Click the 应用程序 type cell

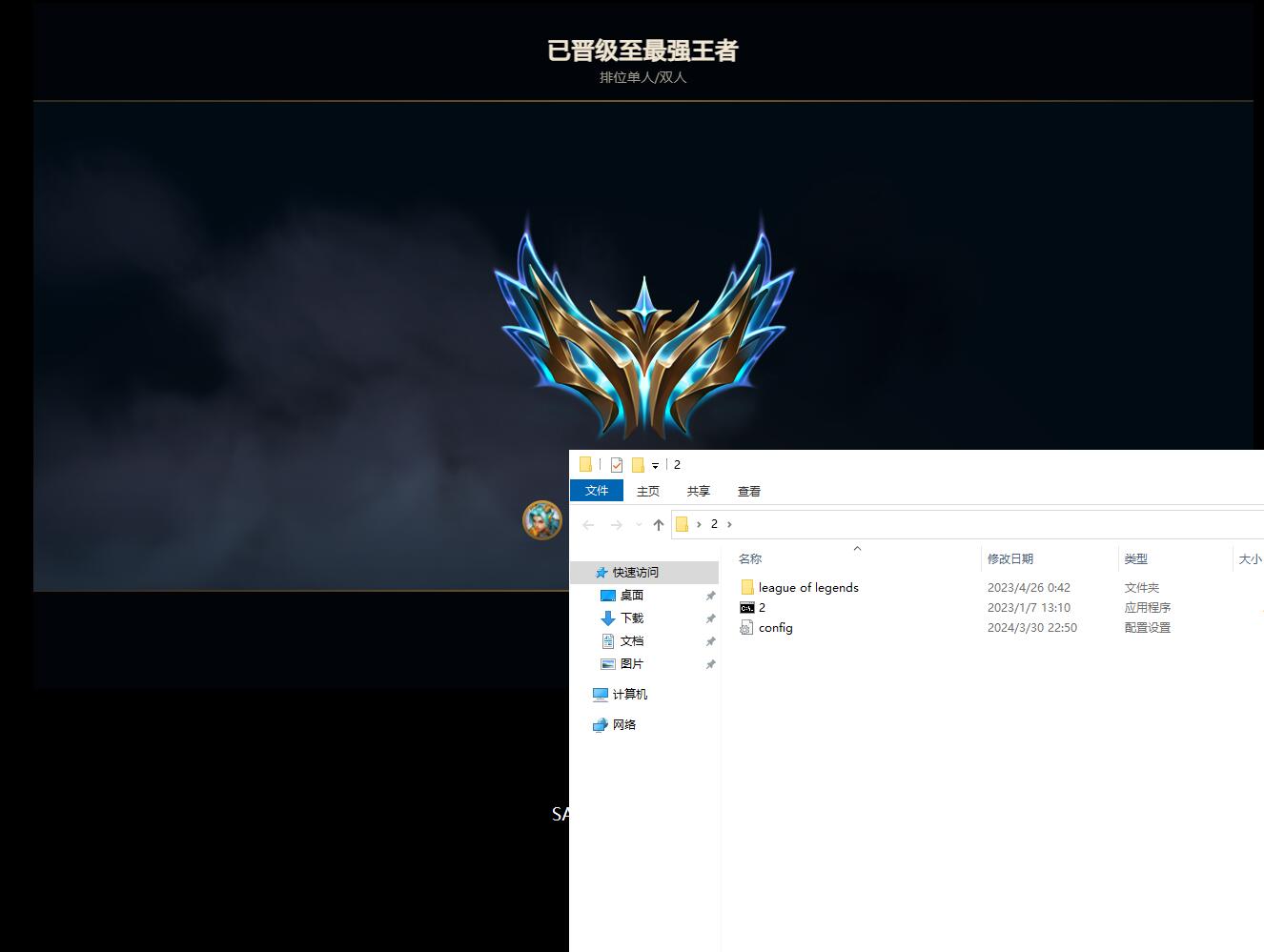(x=1148, y=608)
